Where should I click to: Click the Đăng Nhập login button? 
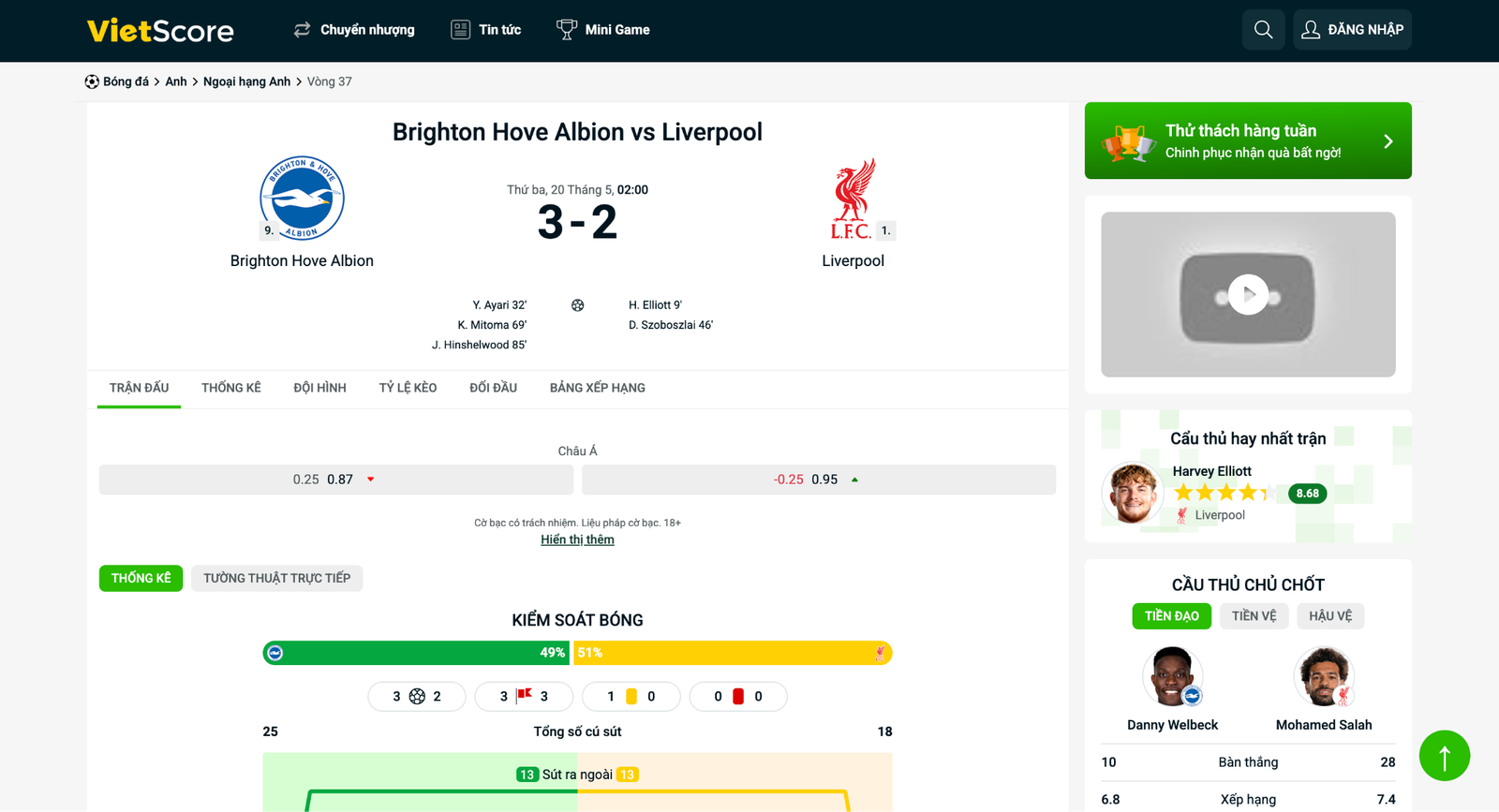(1352, 30)
